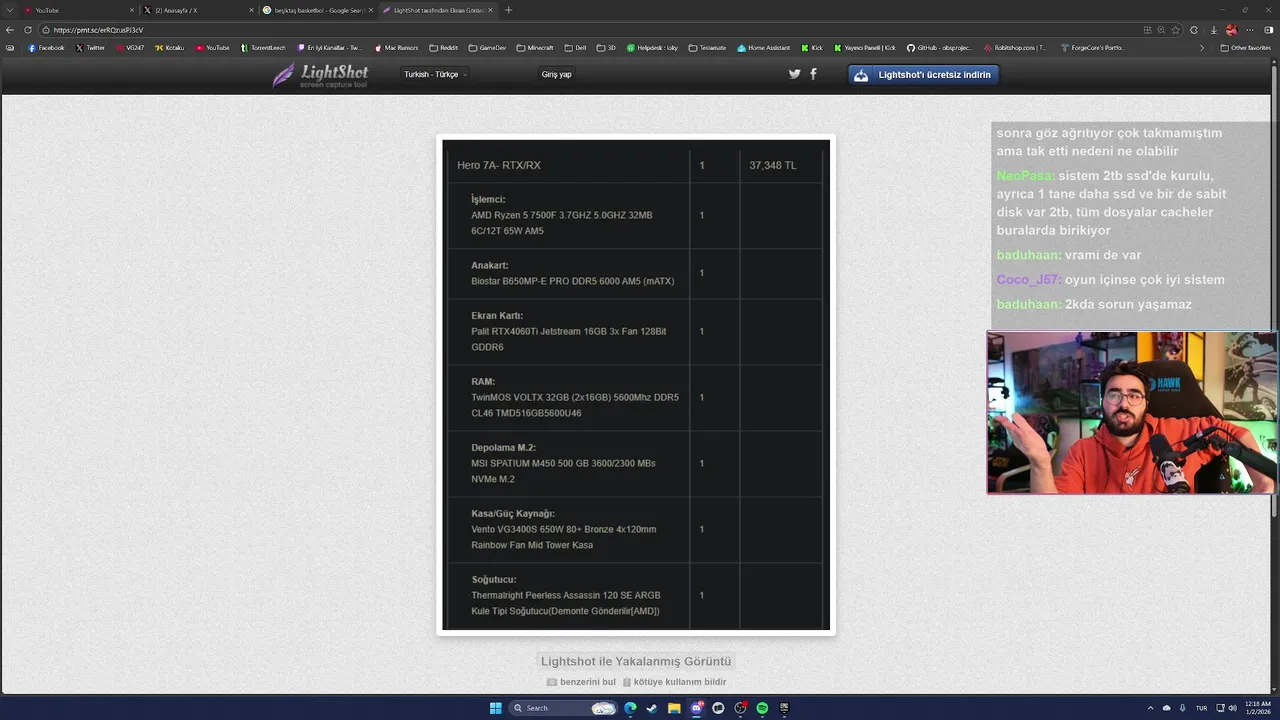Open the Kotaku bookmark
This screenshot has width=1280, height=720.
click(x=170, y=47)
